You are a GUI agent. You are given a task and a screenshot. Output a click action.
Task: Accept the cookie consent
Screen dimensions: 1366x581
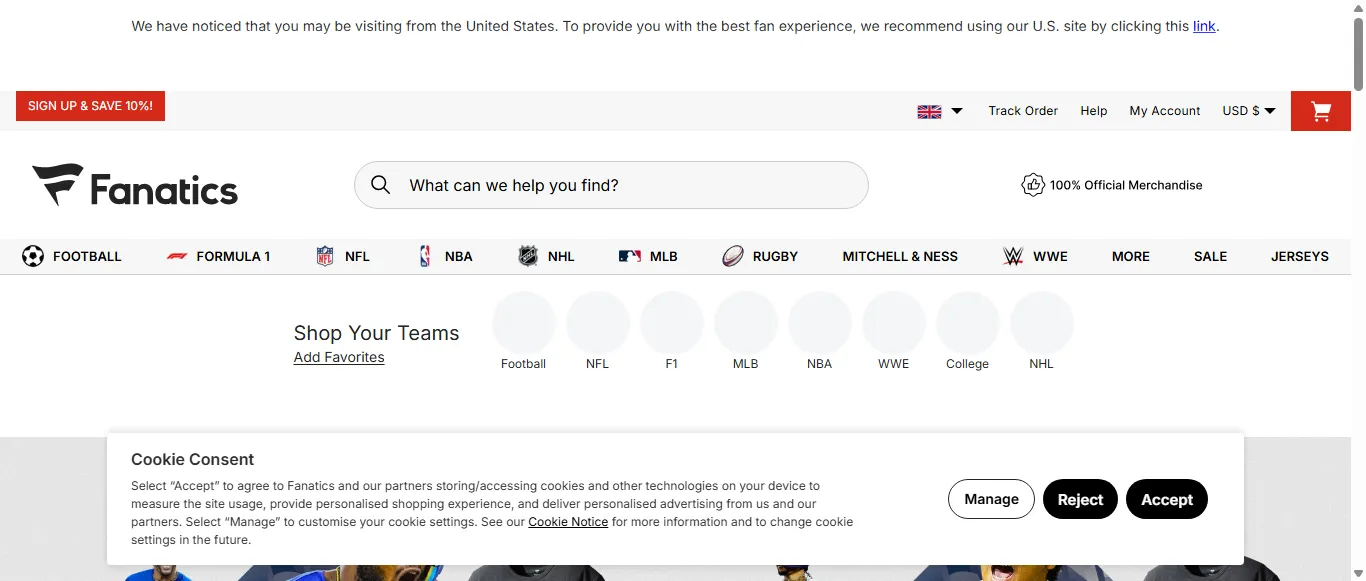(1166, 499)
